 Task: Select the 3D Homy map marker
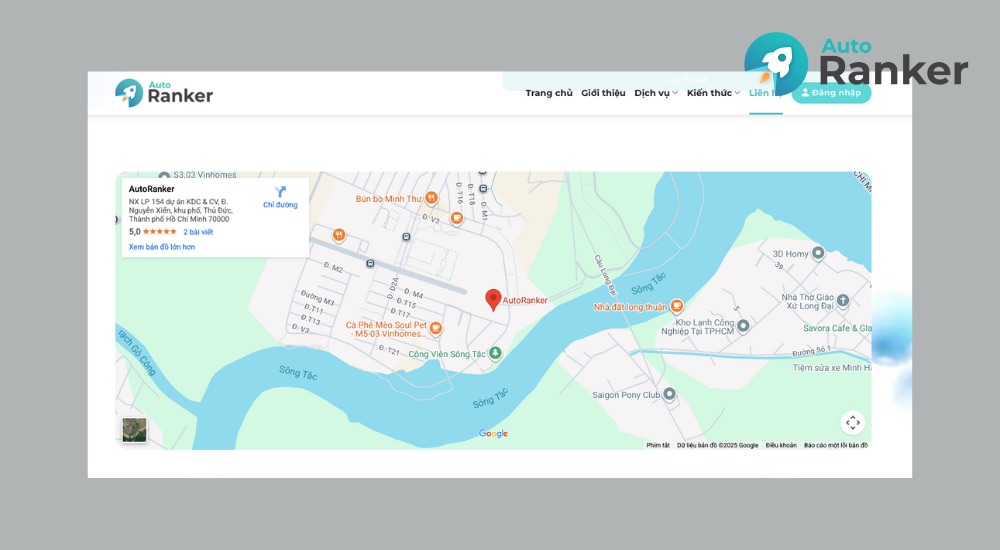pyautogui.click(x=818, y=253)
